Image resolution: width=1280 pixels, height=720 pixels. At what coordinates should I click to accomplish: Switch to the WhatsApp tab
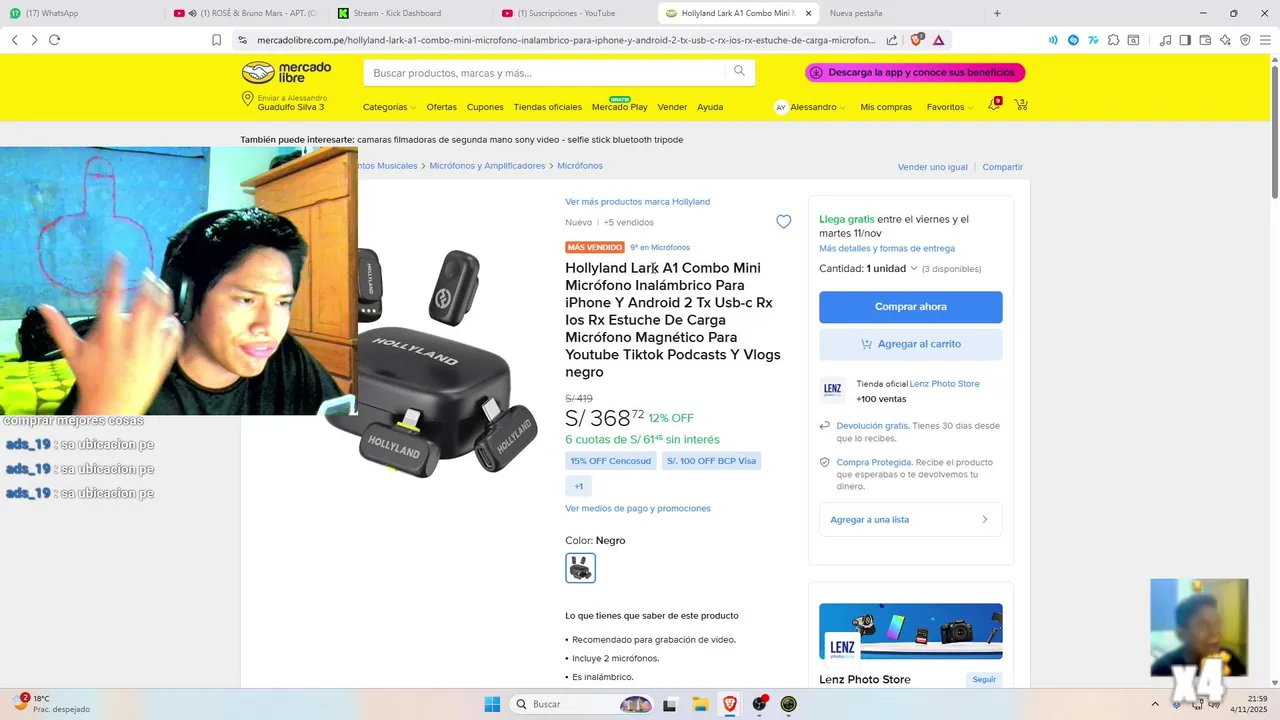coord(80,13)
